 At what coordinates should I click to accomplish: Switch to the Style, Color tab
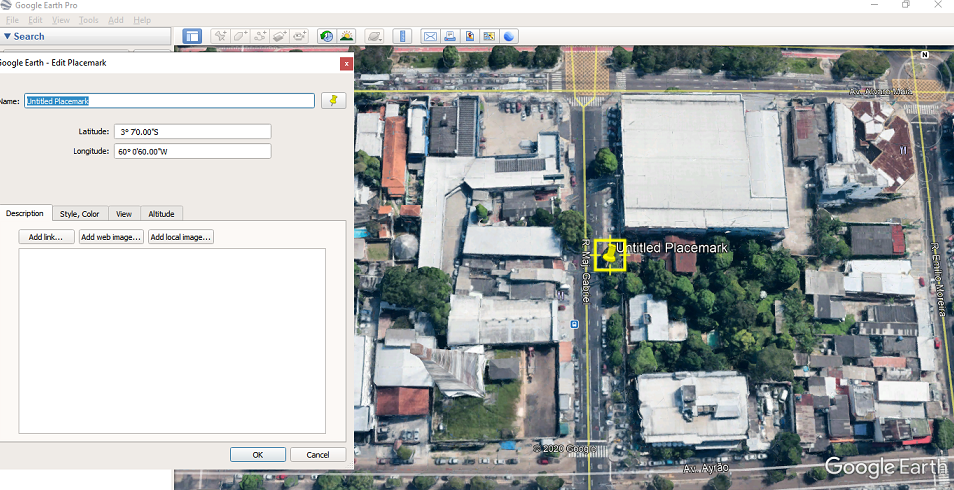[79, 214]
